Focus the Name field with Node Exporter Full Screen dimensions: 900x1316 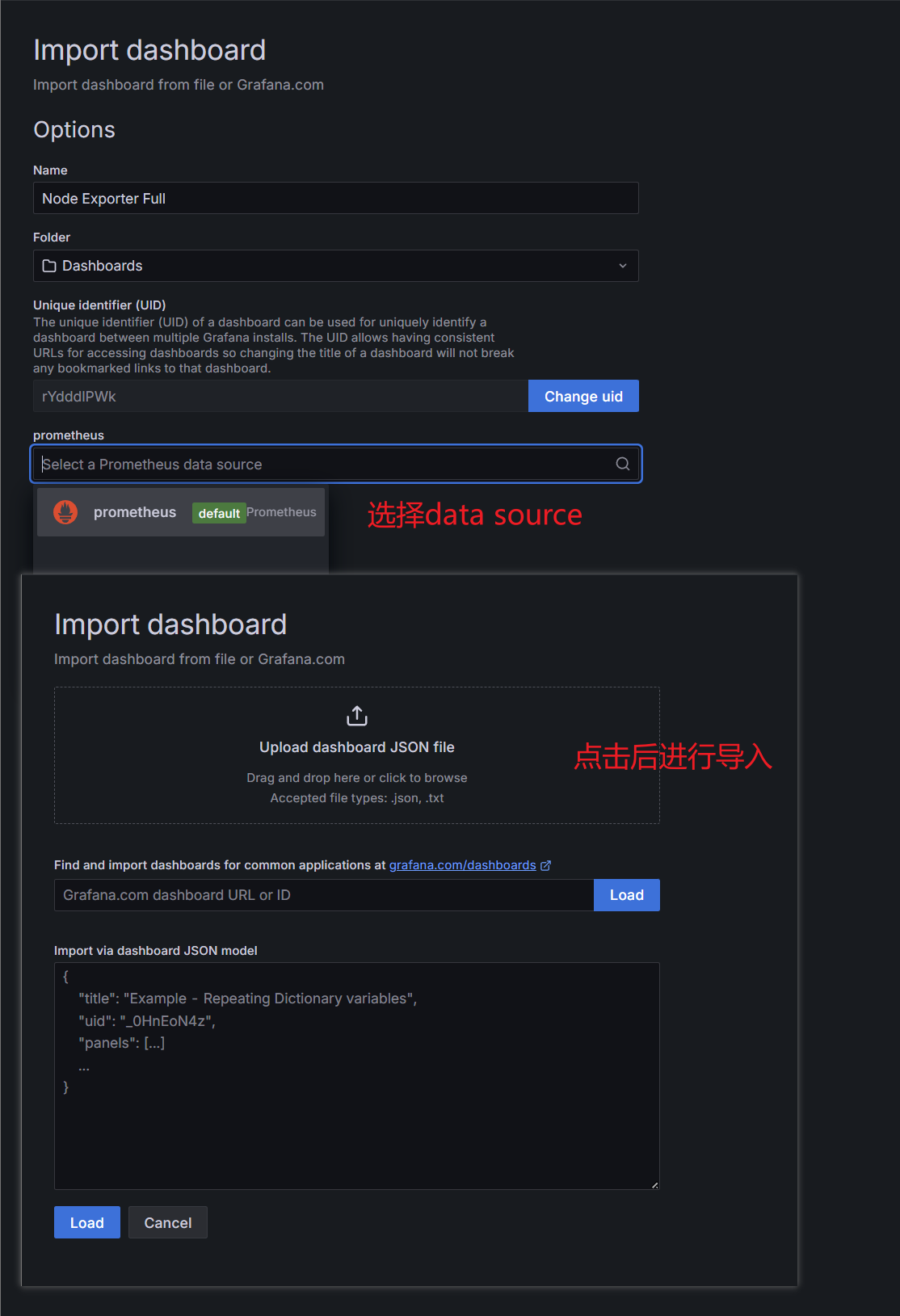coord(336,198)
